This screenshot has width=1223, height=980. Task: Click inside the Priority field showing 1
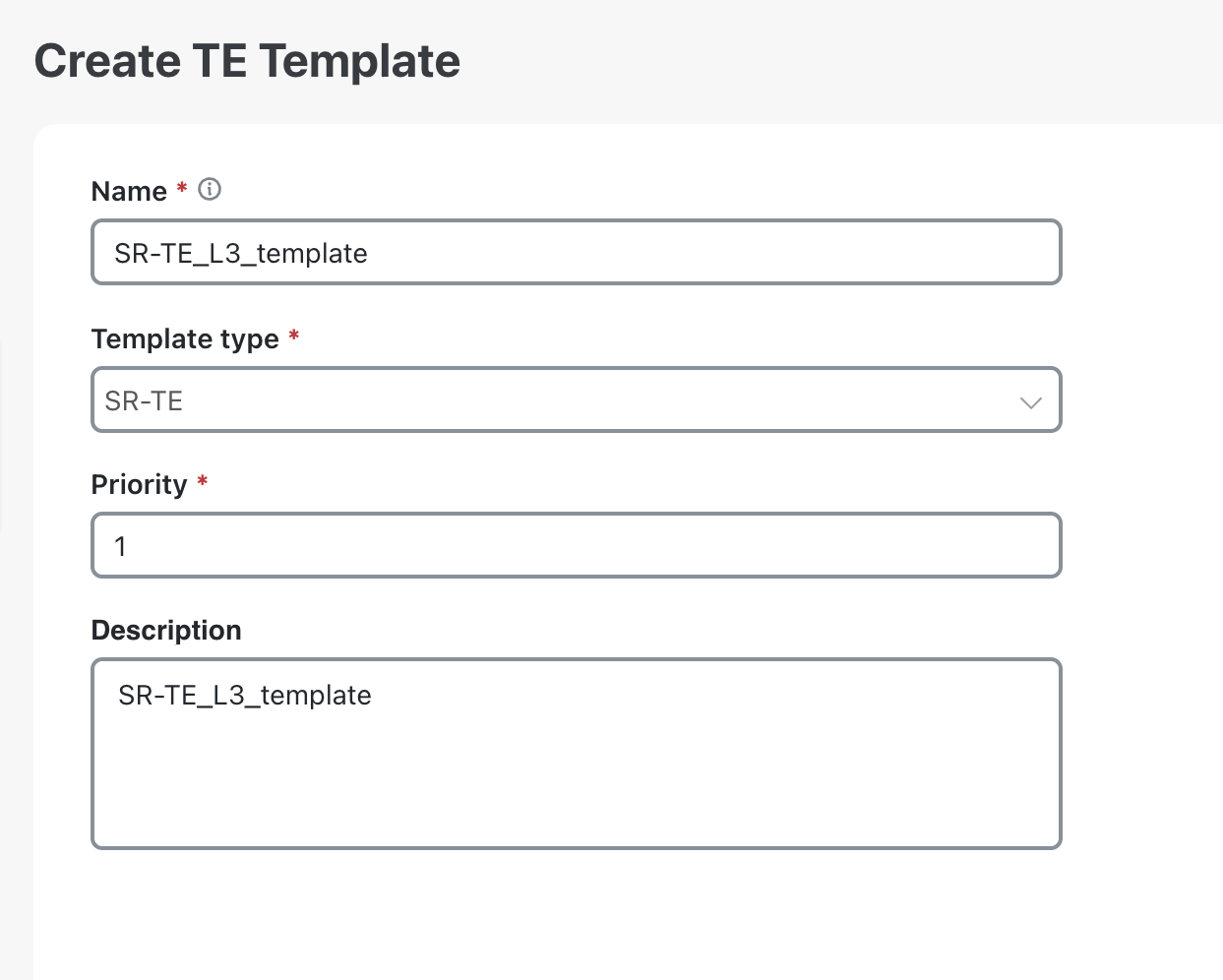coord(576,545)
